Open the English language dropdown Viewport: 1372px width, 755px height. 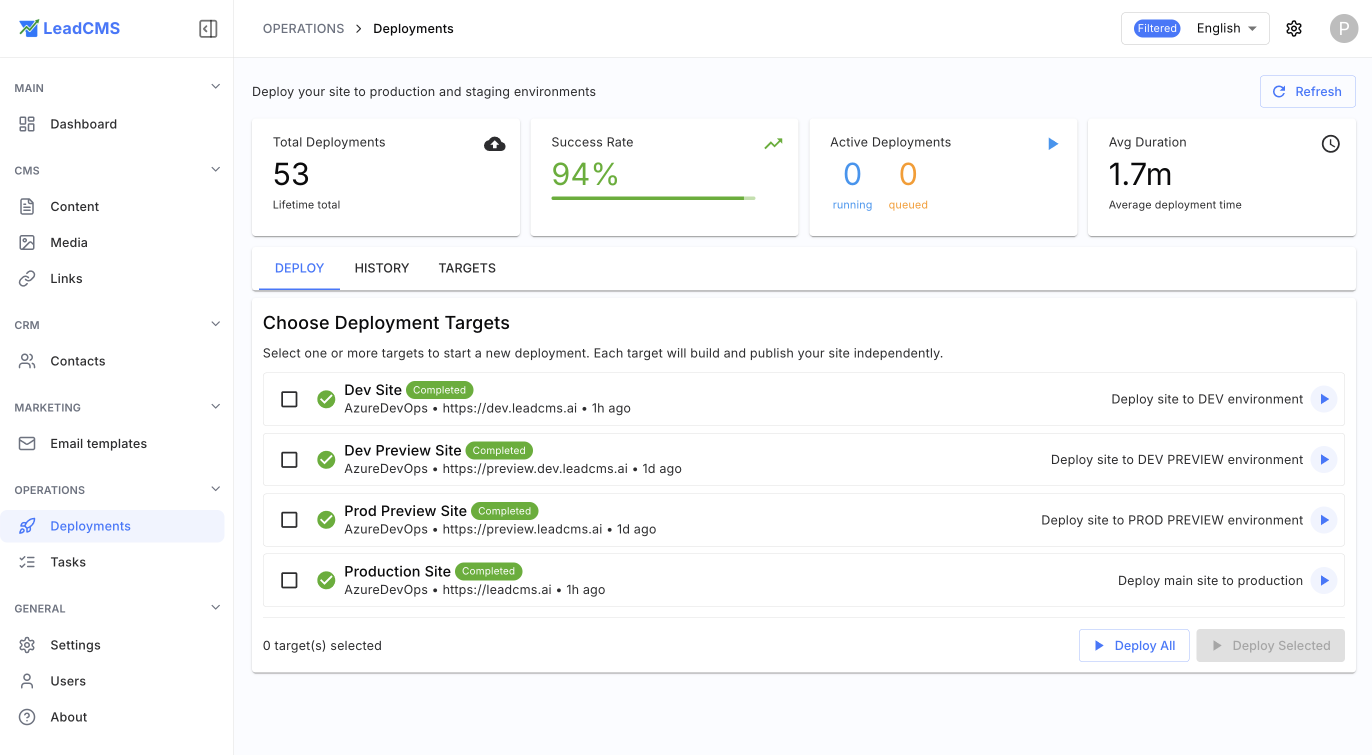1224,28
